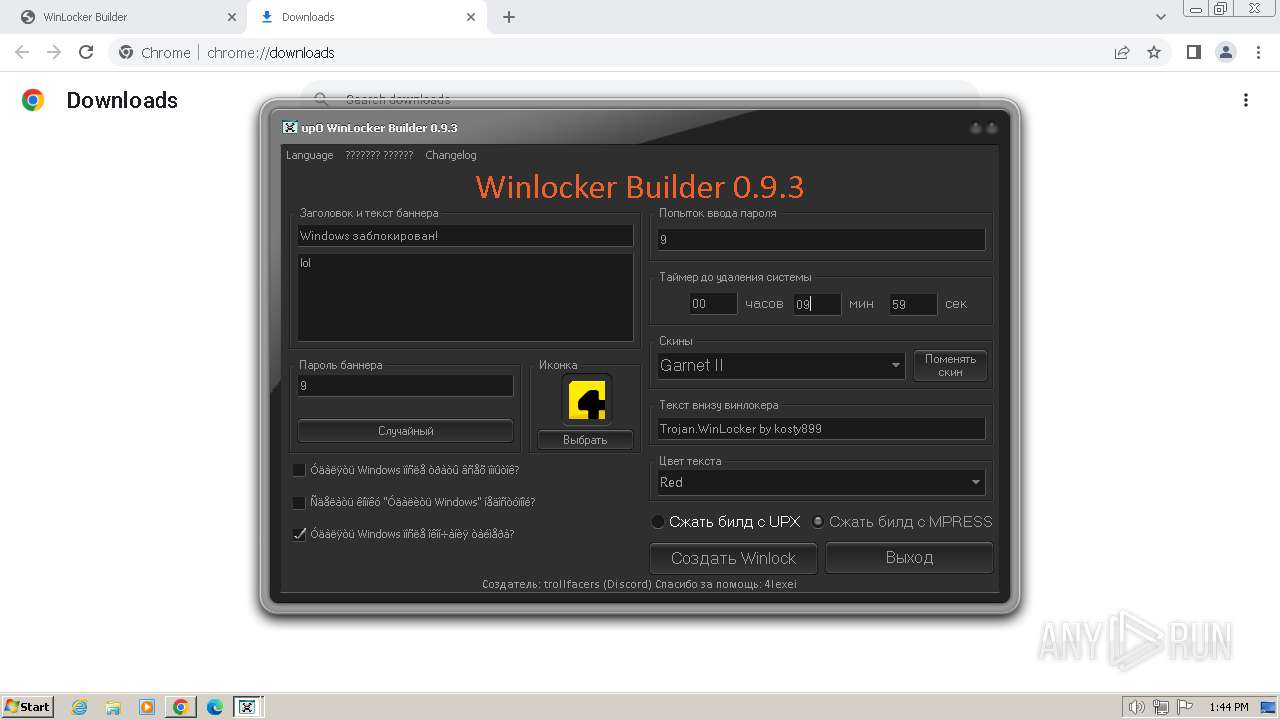Click the banner text area containing 'lol'
Viewport: 1280px width, 720px height.
click(465, 297)
